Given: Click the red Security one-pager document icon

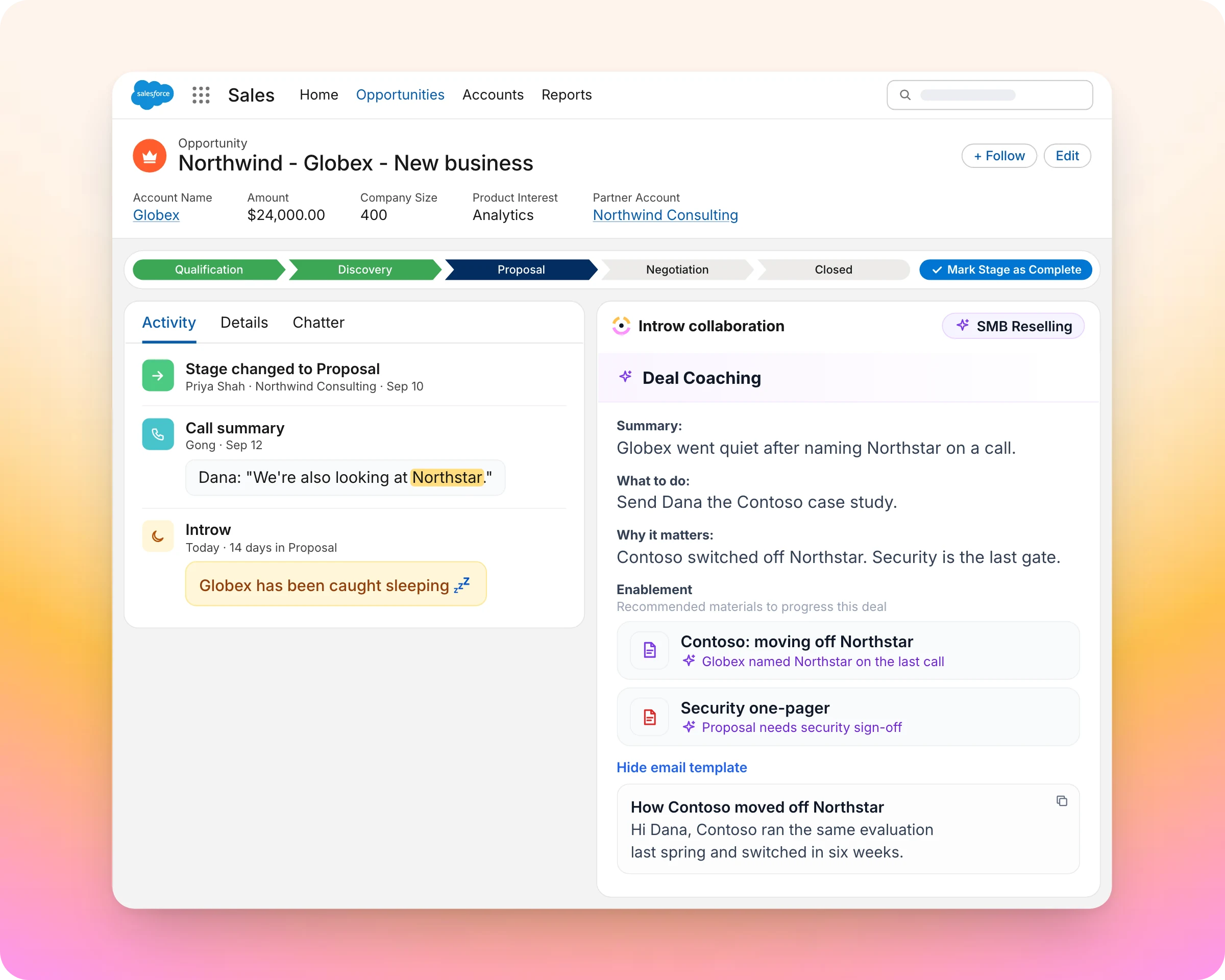Looking at the screenshot, I should coord(649,717).
